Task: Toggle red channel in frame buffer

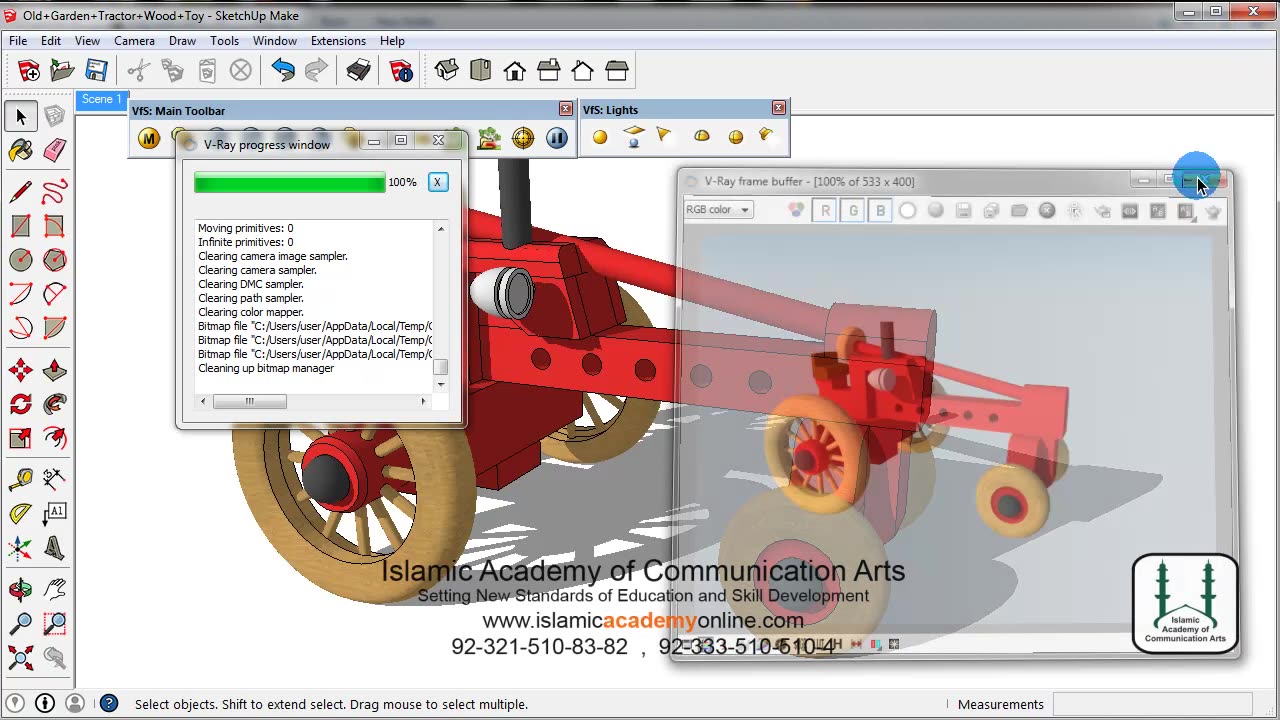Action: [x=825, y=210]
